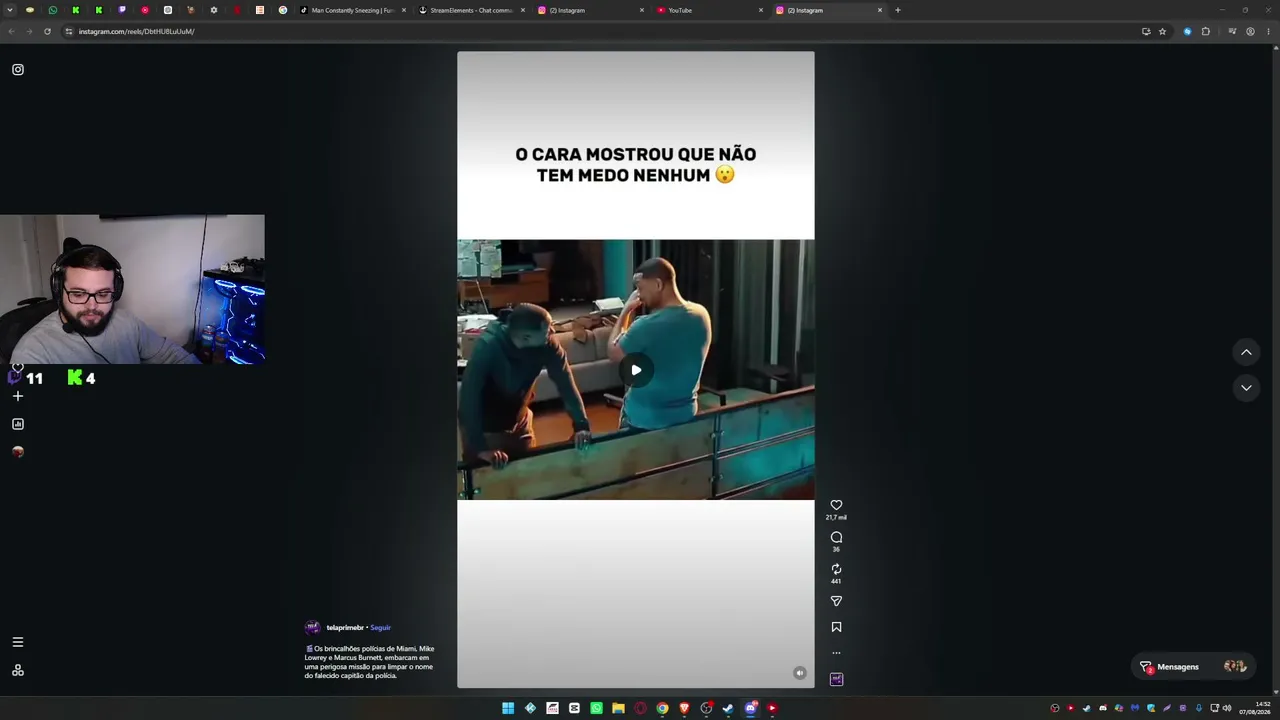Save the reel with the bookmark icon
The image size is (1280, 720).
click(x=836, y=627)
